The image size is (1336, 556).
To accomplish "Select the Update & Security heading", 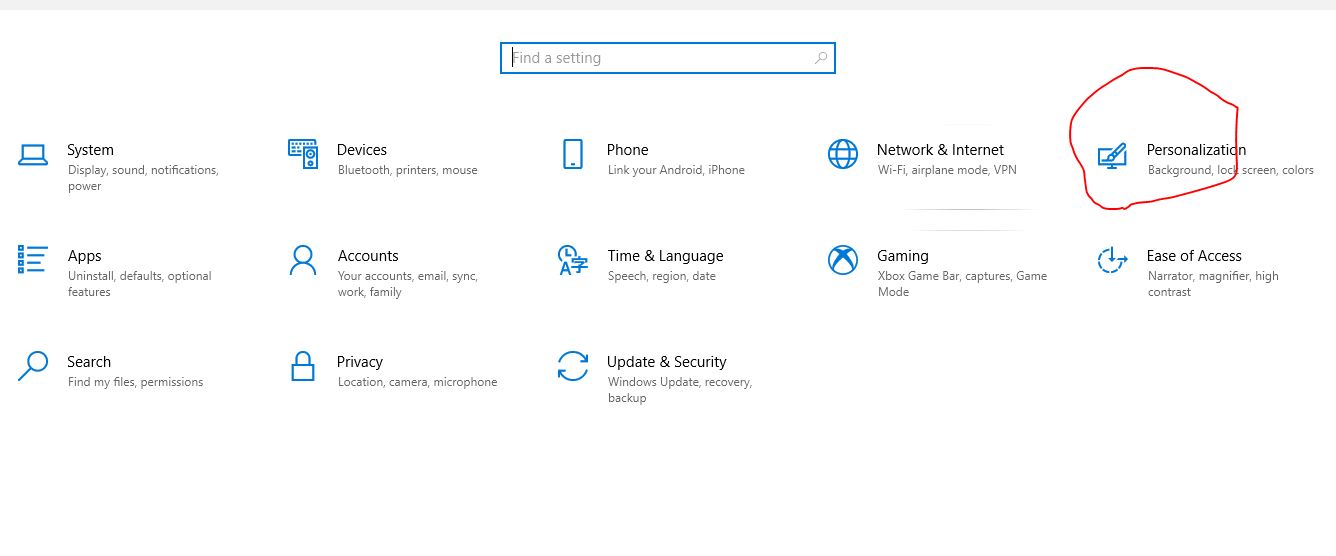I will (667, 362).
